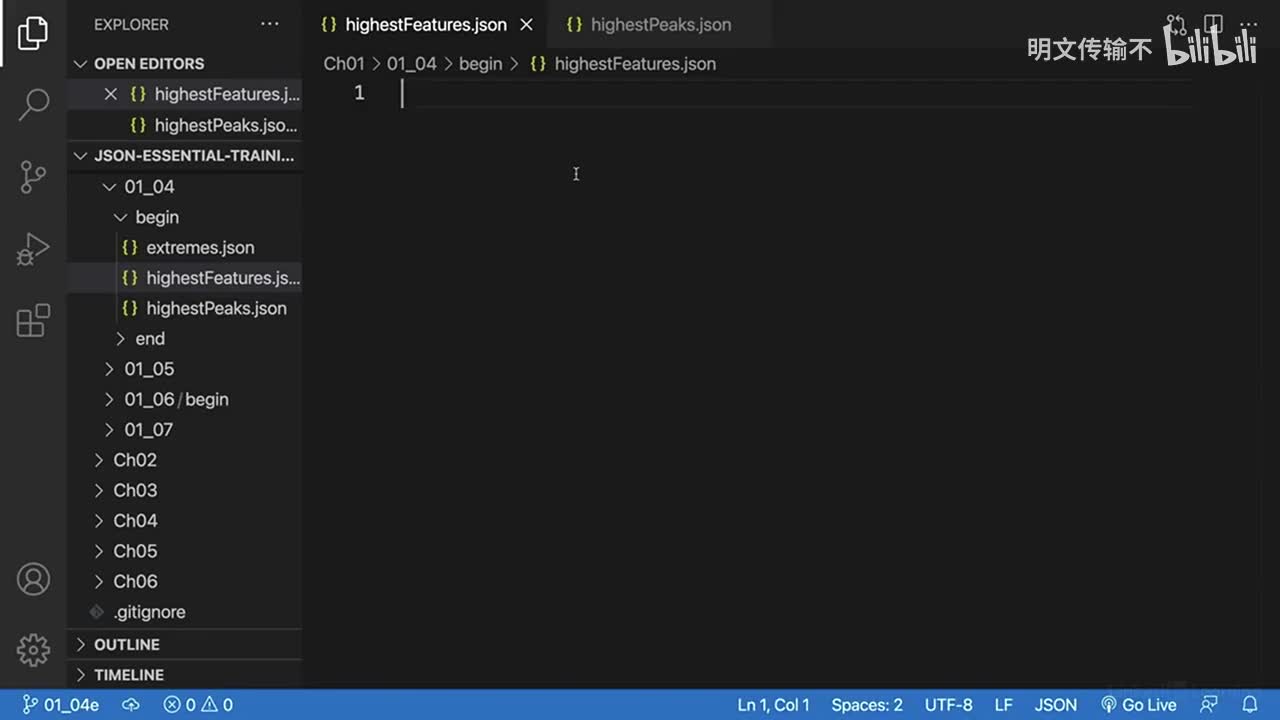Viewport: 1280px width, 720px height.
Task: Select highestFeatures.json in the file tree
Action: tap(223, 278)
